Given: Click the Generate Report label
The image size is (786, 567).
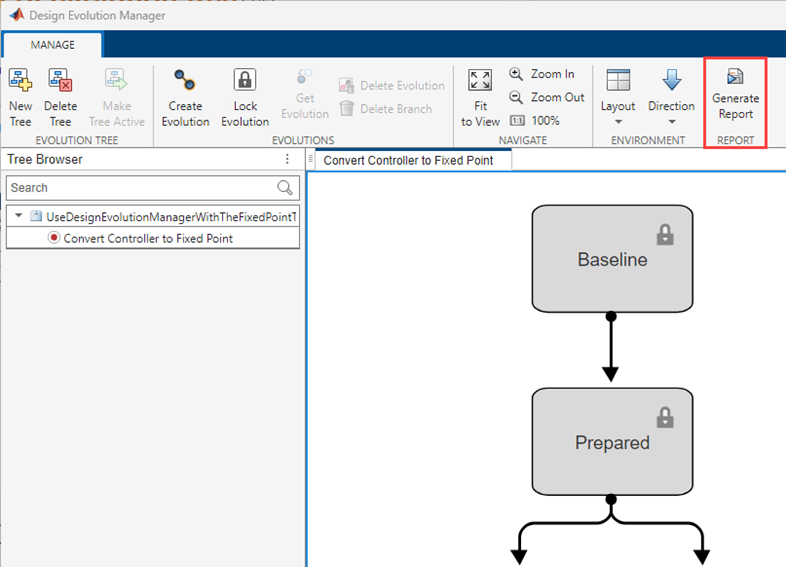Looking at the screenshot, I should coord(735,106).
